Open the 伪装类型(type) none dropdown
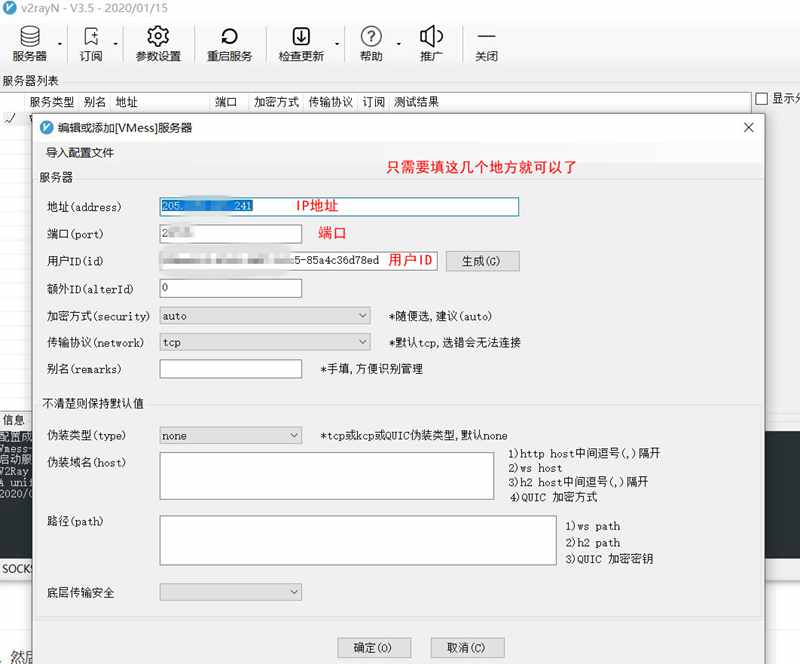 pyautogui.click(x=231, y=435)
